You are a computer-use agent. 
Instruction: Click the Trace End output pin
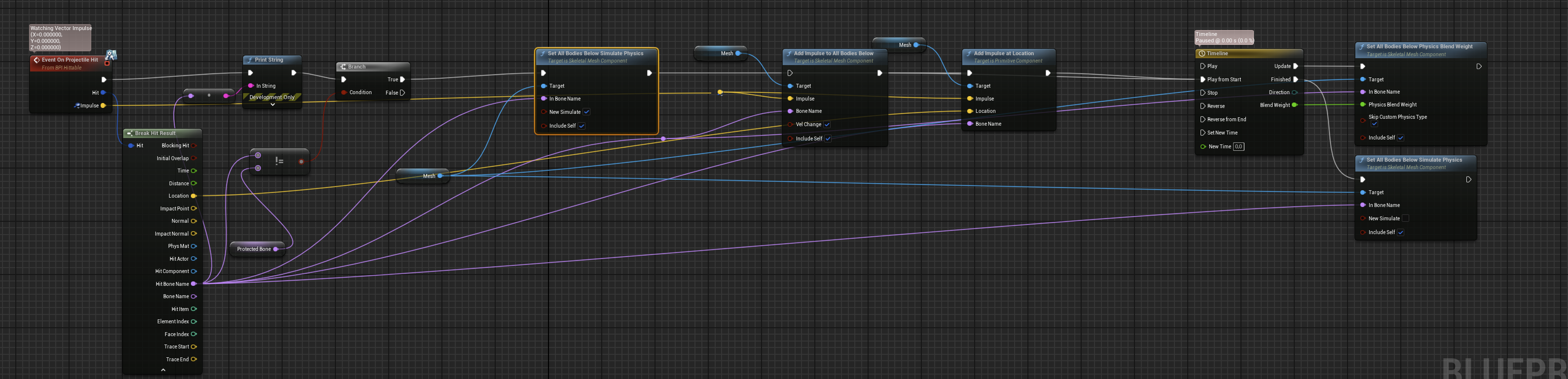pos(194,360)
